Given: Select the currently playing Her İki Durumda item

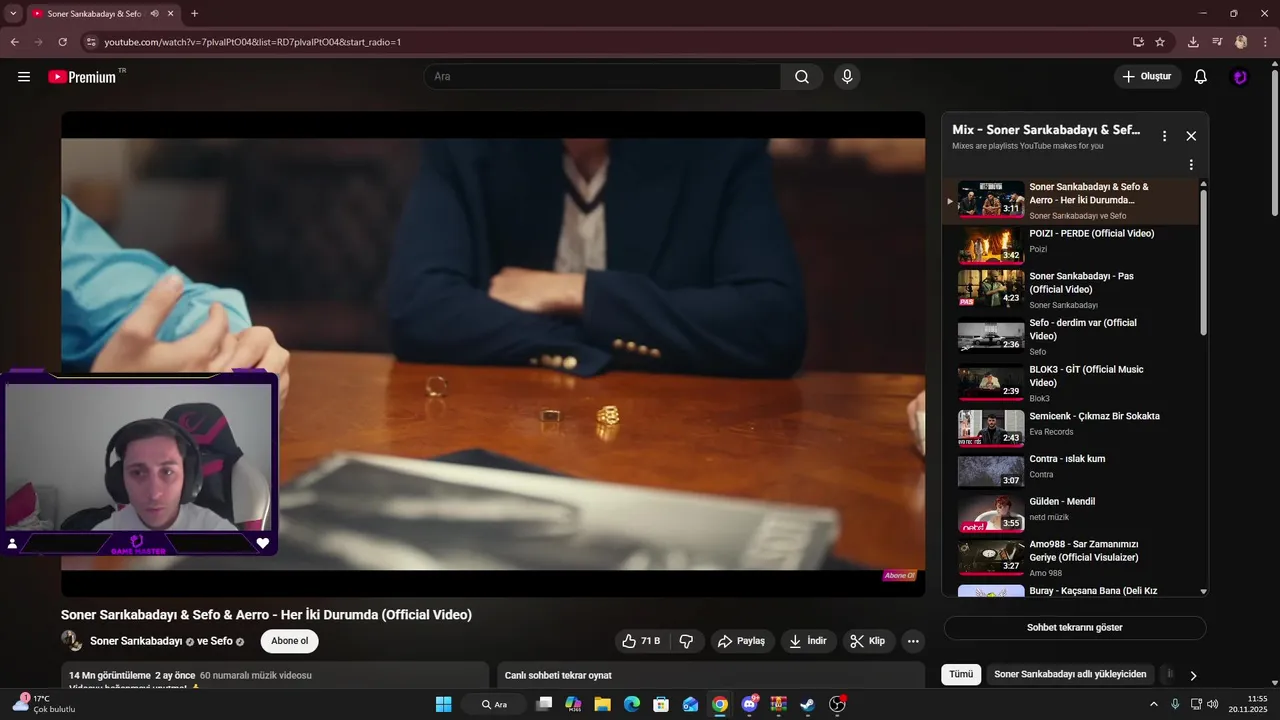Looking at the screenshot, I should (1070, 201).
